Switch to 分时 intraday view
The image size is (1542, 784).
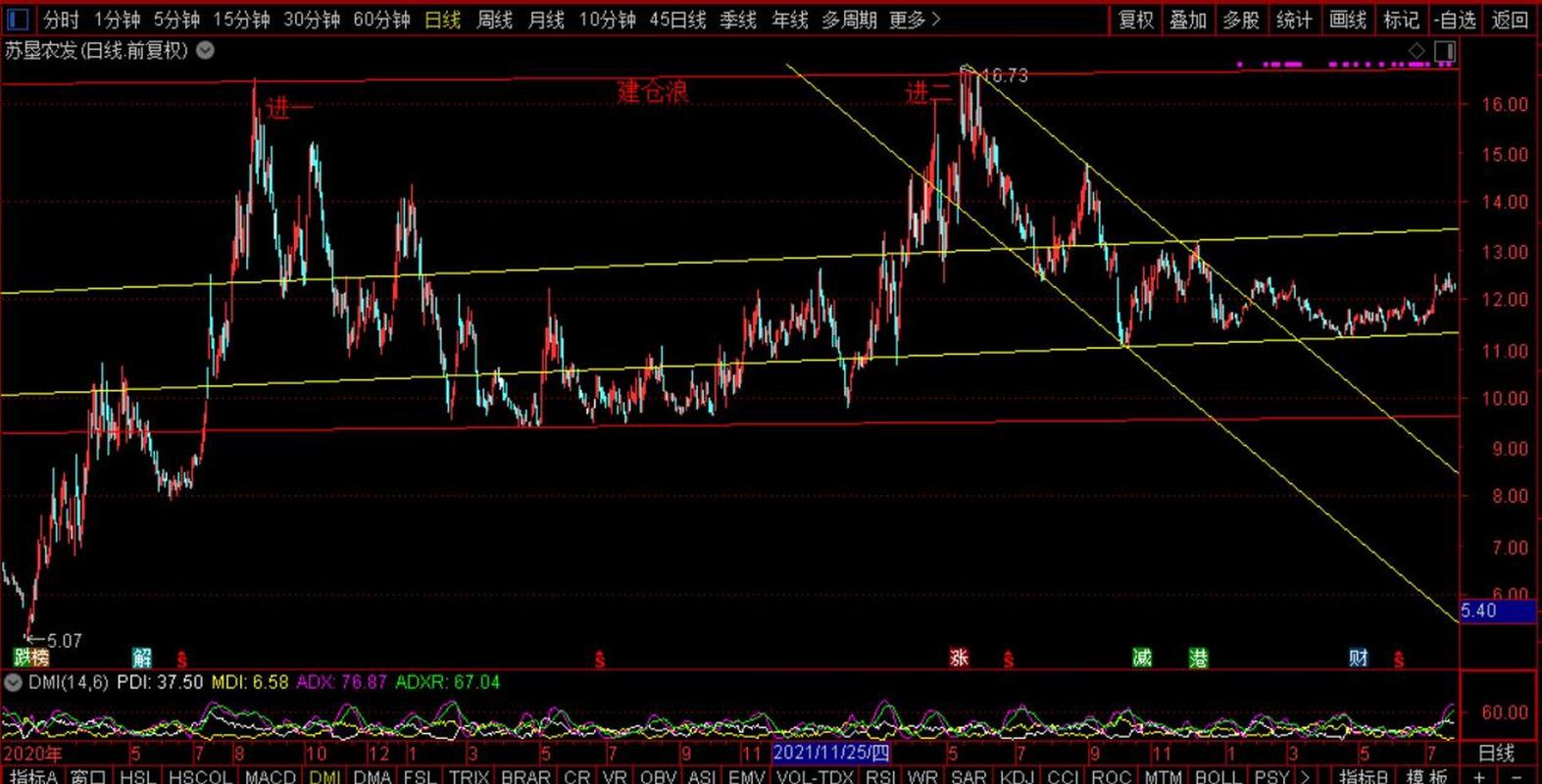click(62, 20)
